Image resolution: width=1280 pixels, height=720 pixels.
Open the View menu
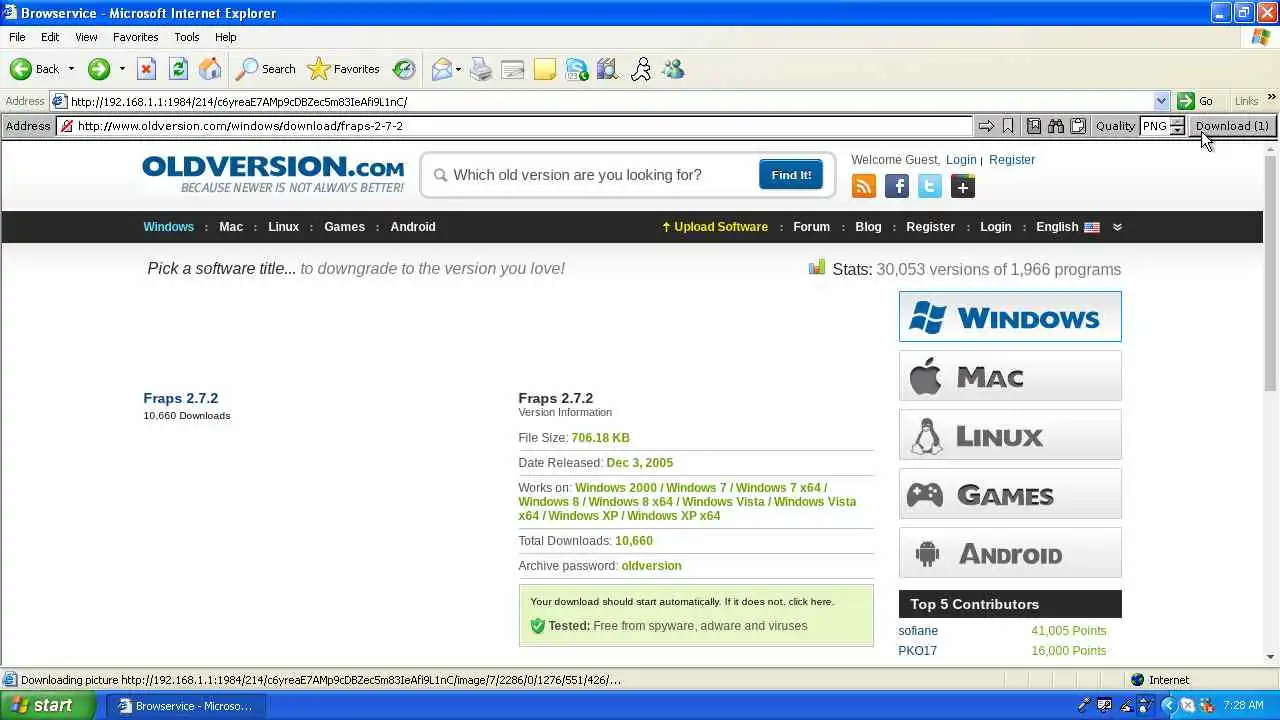click(86, 37)
